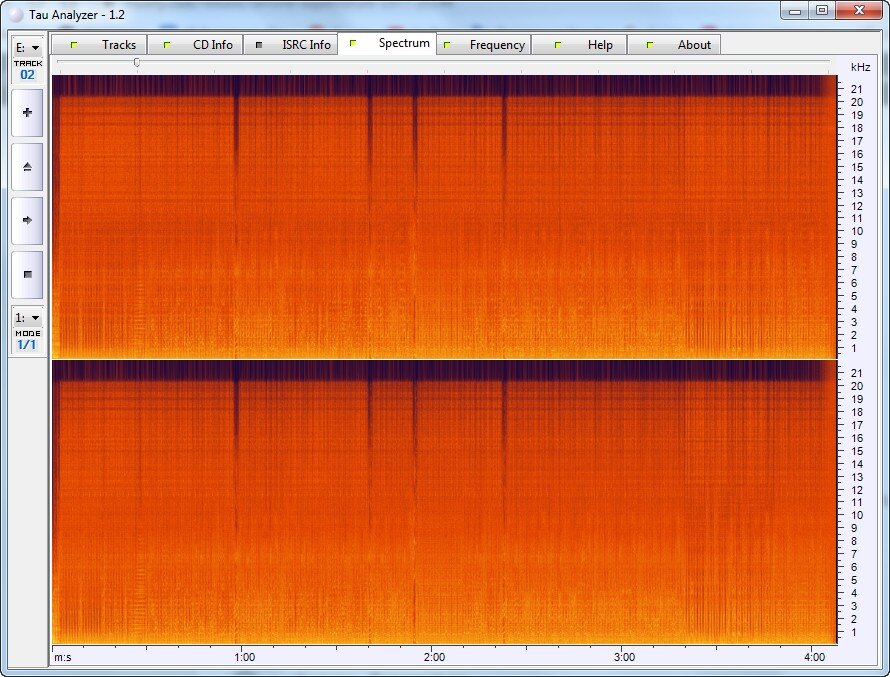
Task: Click the MODE 1/1 indicator
Action: [x=28, y=340]
